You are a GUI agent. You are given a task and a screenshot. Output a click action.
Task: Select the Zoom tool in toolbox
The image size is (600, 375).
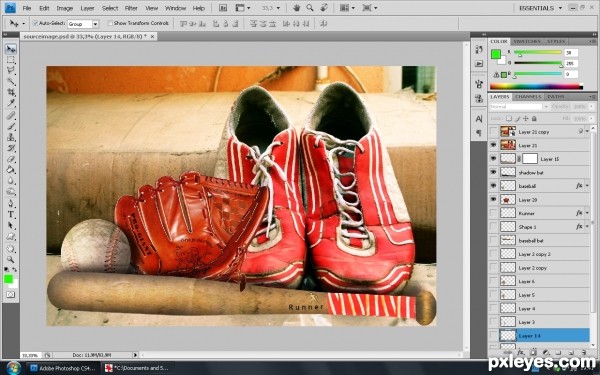pyautogui.click(x=11, y=259)
